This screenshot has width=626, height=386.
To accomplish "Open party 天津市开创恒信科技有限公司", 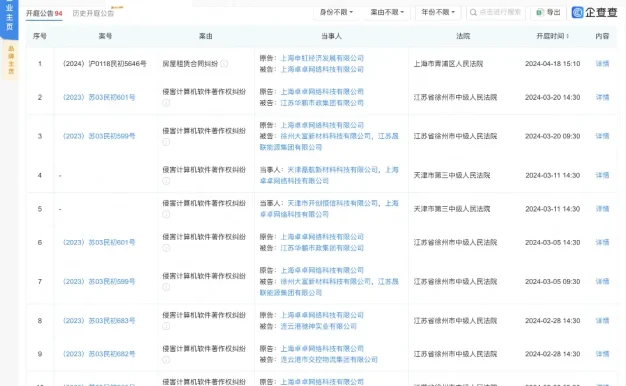I will (x=333, y=204).
